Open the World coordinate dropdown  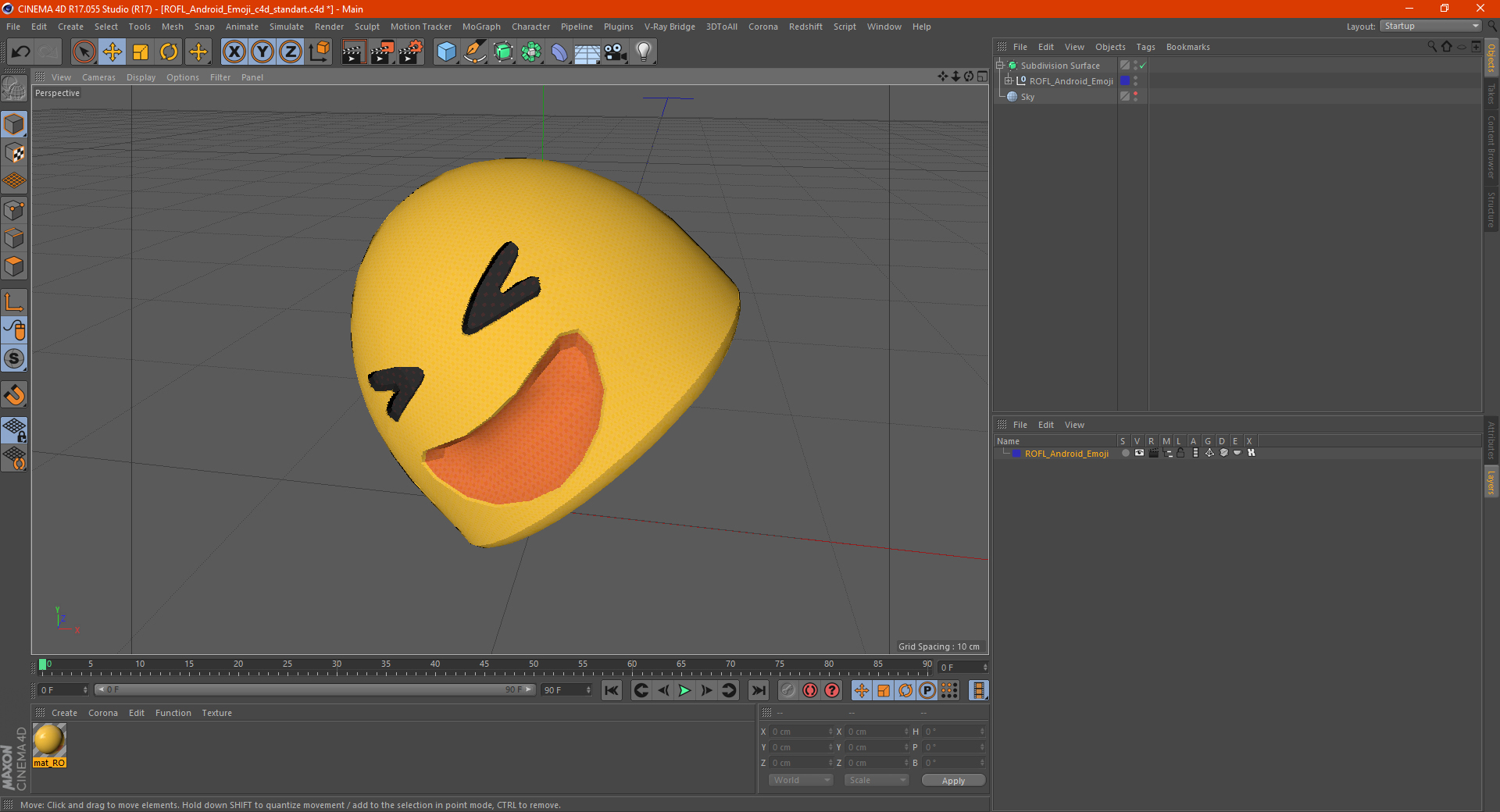801,780
